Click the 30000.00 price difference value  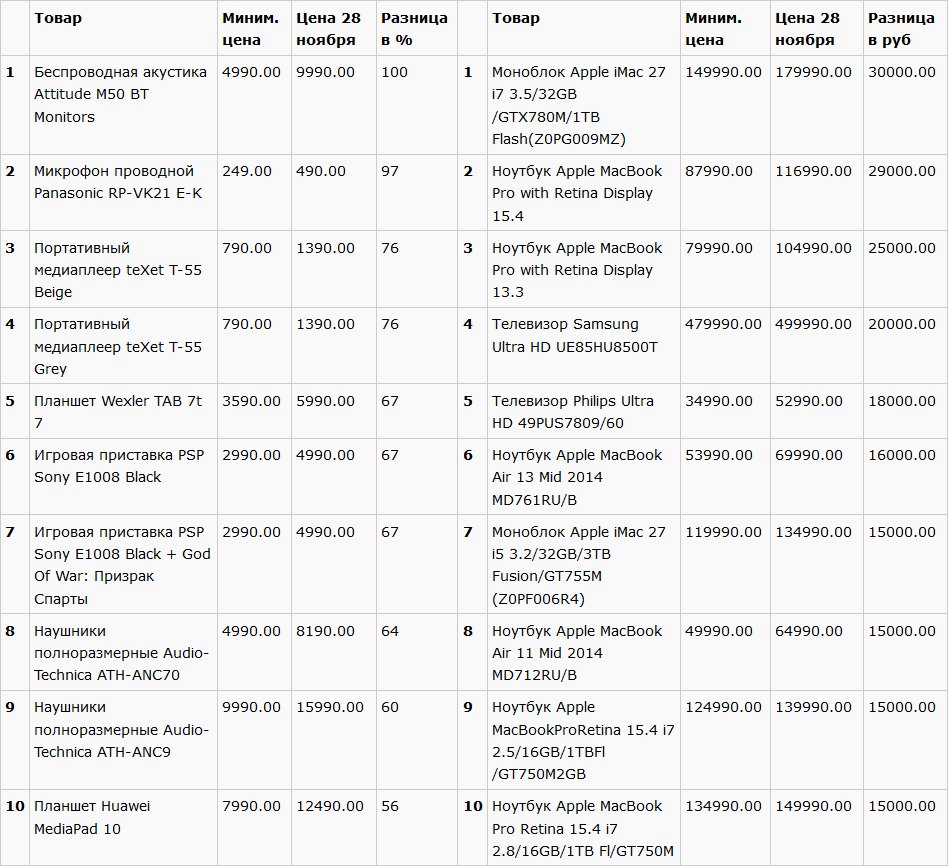click(x=901, y=72)
